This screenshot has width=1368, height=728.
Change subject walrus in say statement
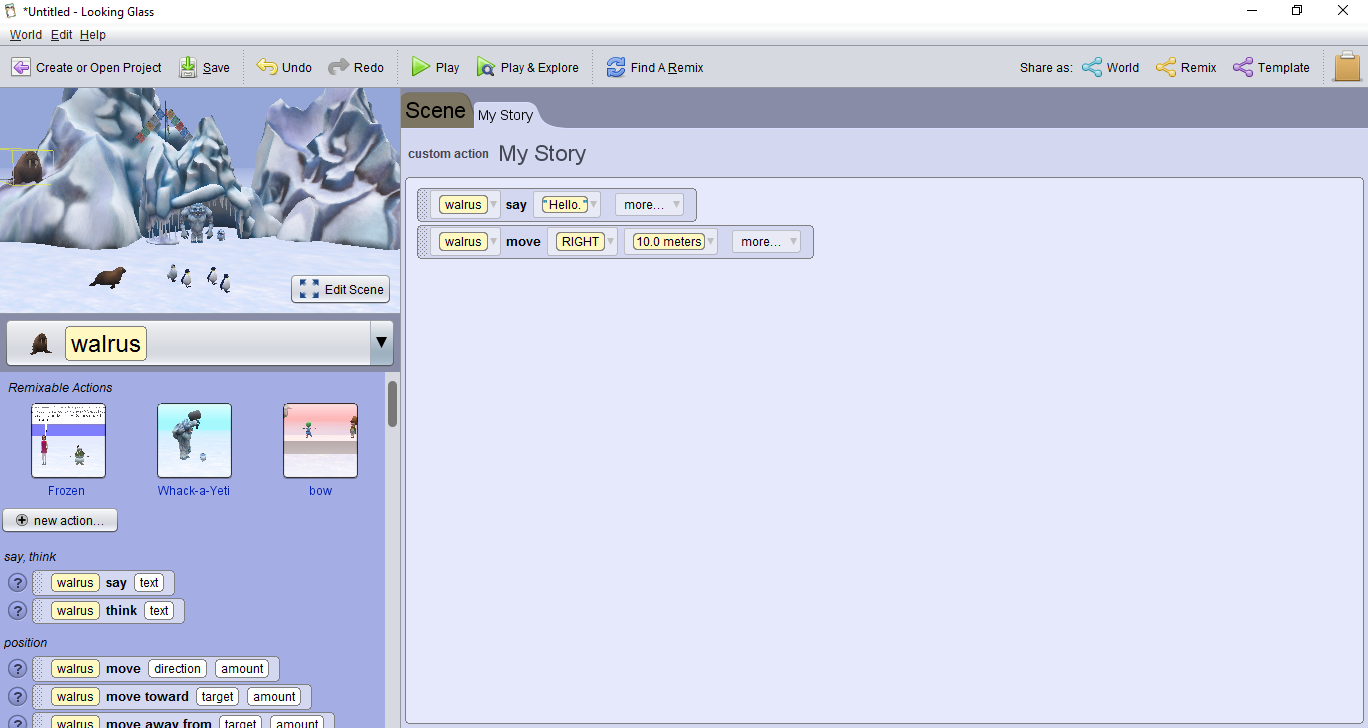point(468,205)
